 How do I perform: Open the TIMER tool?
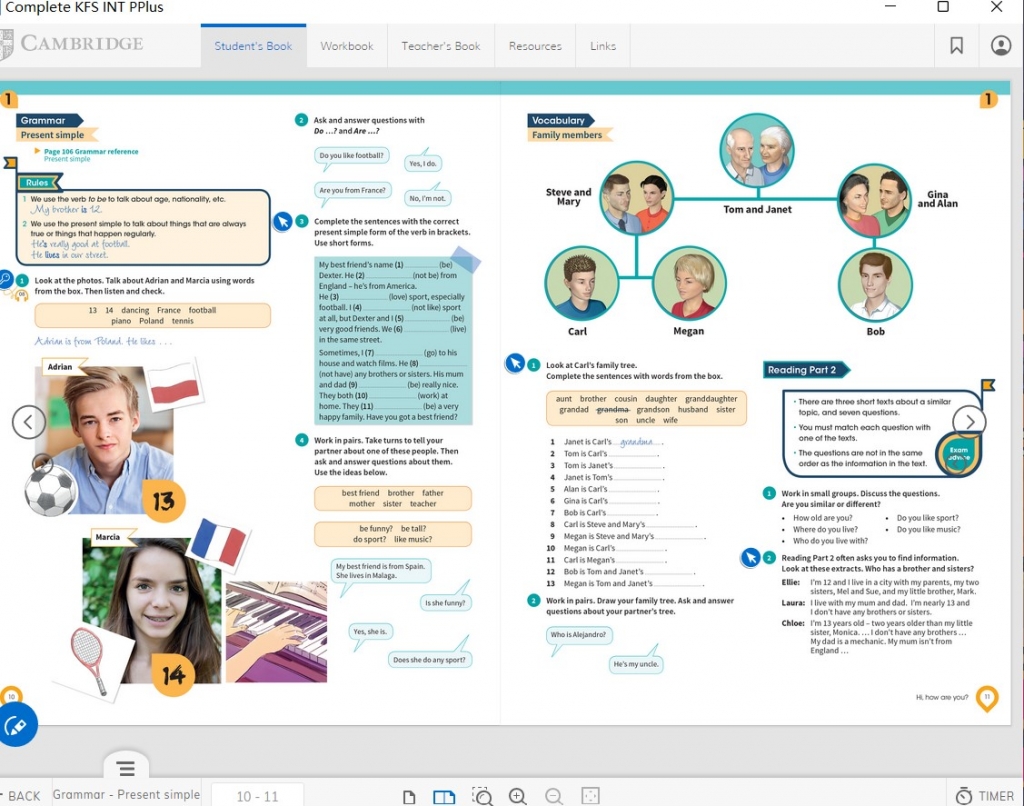(x=985, y=796)
